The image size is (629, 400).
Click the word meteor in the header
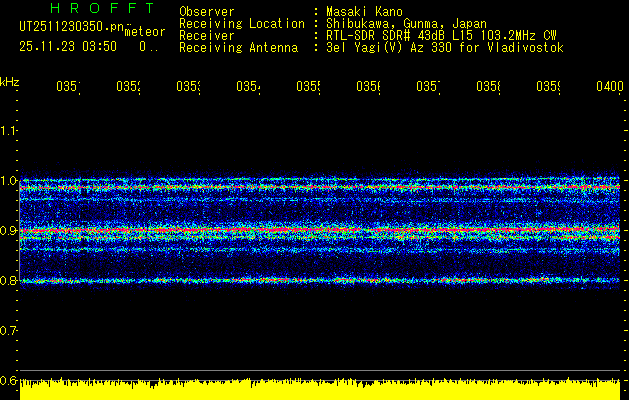145,32
